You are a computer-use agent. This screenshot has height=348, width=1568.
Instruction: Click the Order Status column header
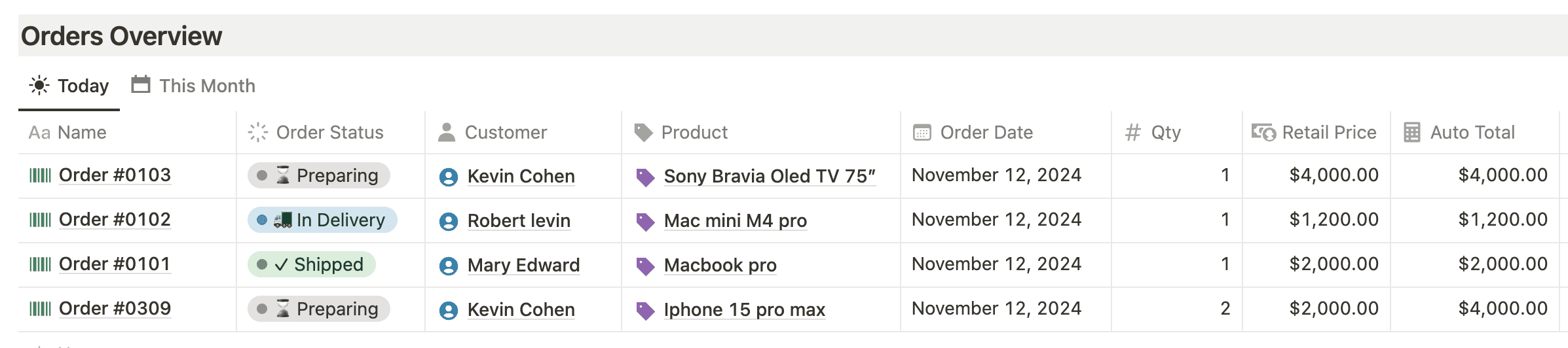pos(329,133)
